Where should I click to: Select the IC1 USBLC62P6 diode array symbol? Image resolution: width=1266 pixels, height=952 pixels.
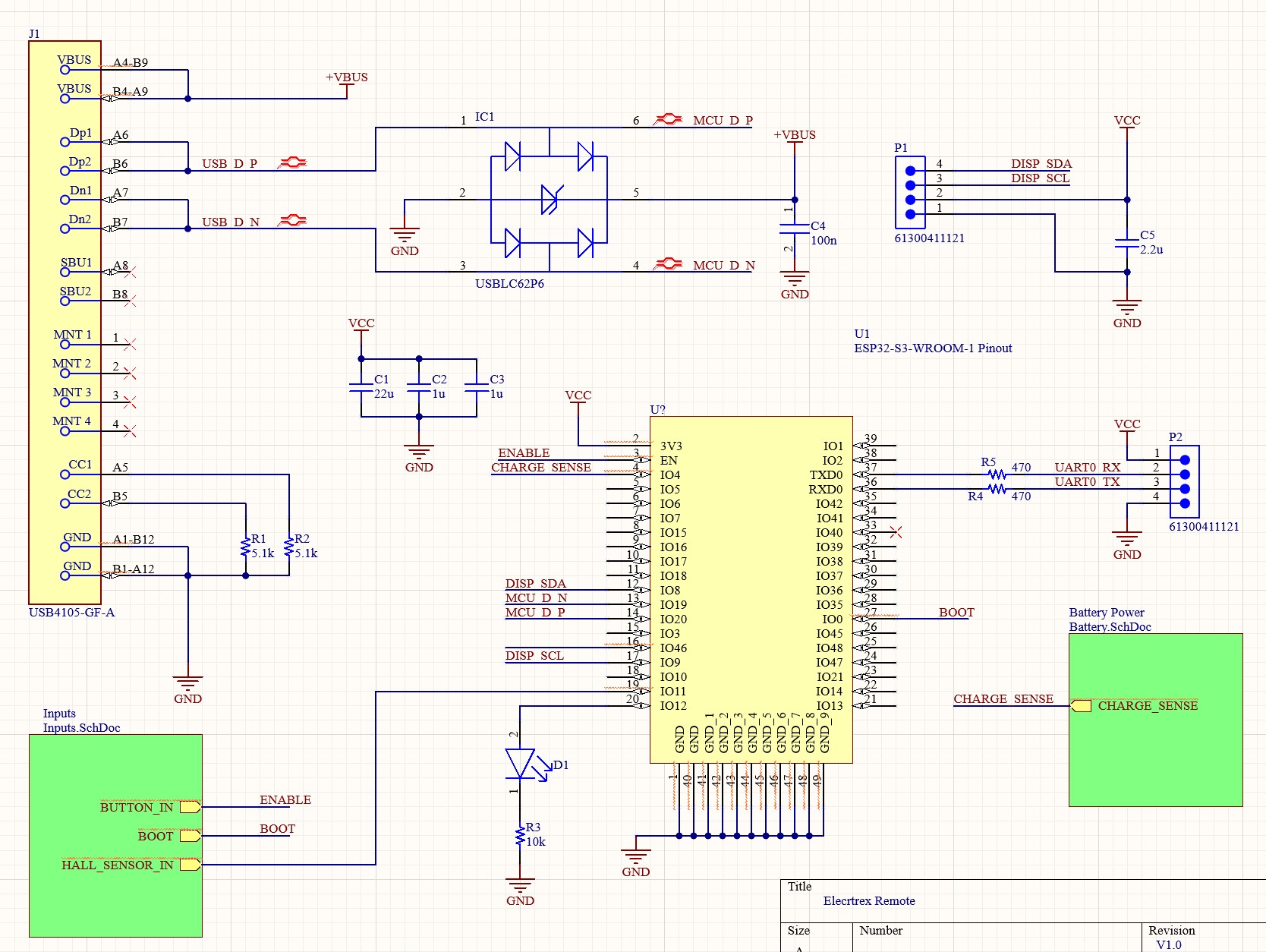(549, 200)
